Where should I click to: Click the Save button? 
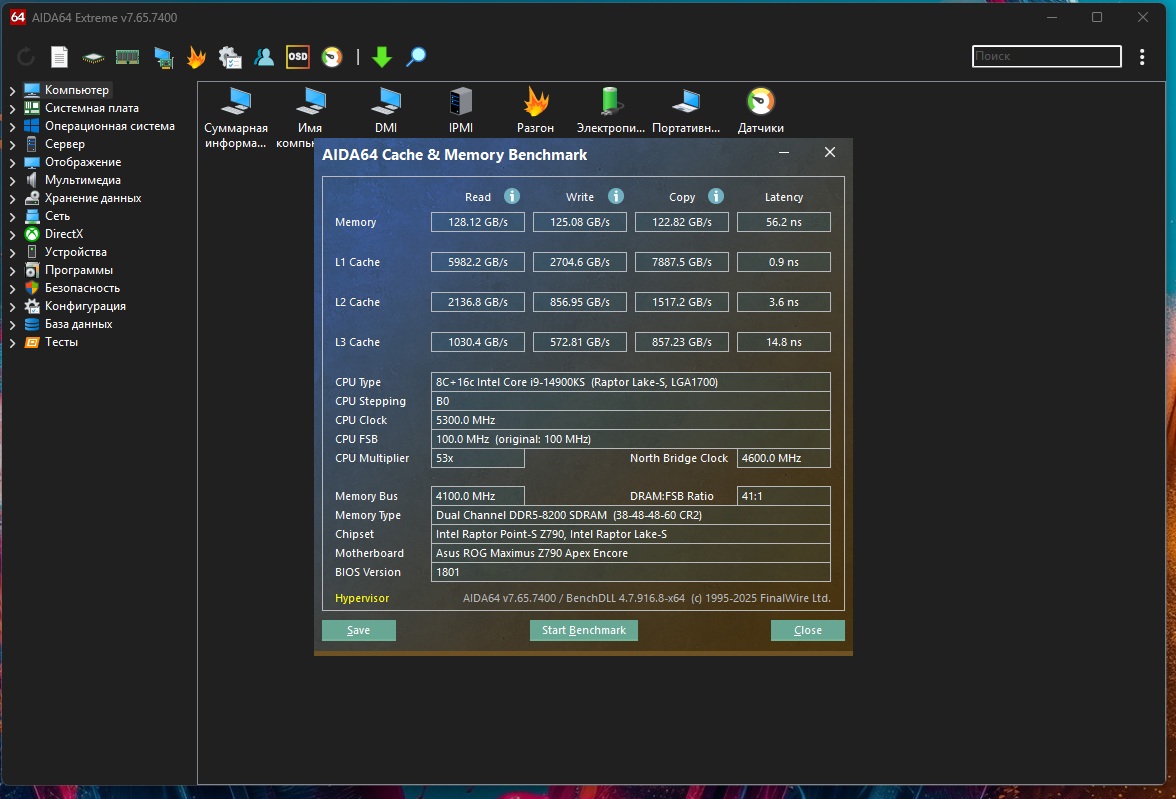(x=358, y=630)
